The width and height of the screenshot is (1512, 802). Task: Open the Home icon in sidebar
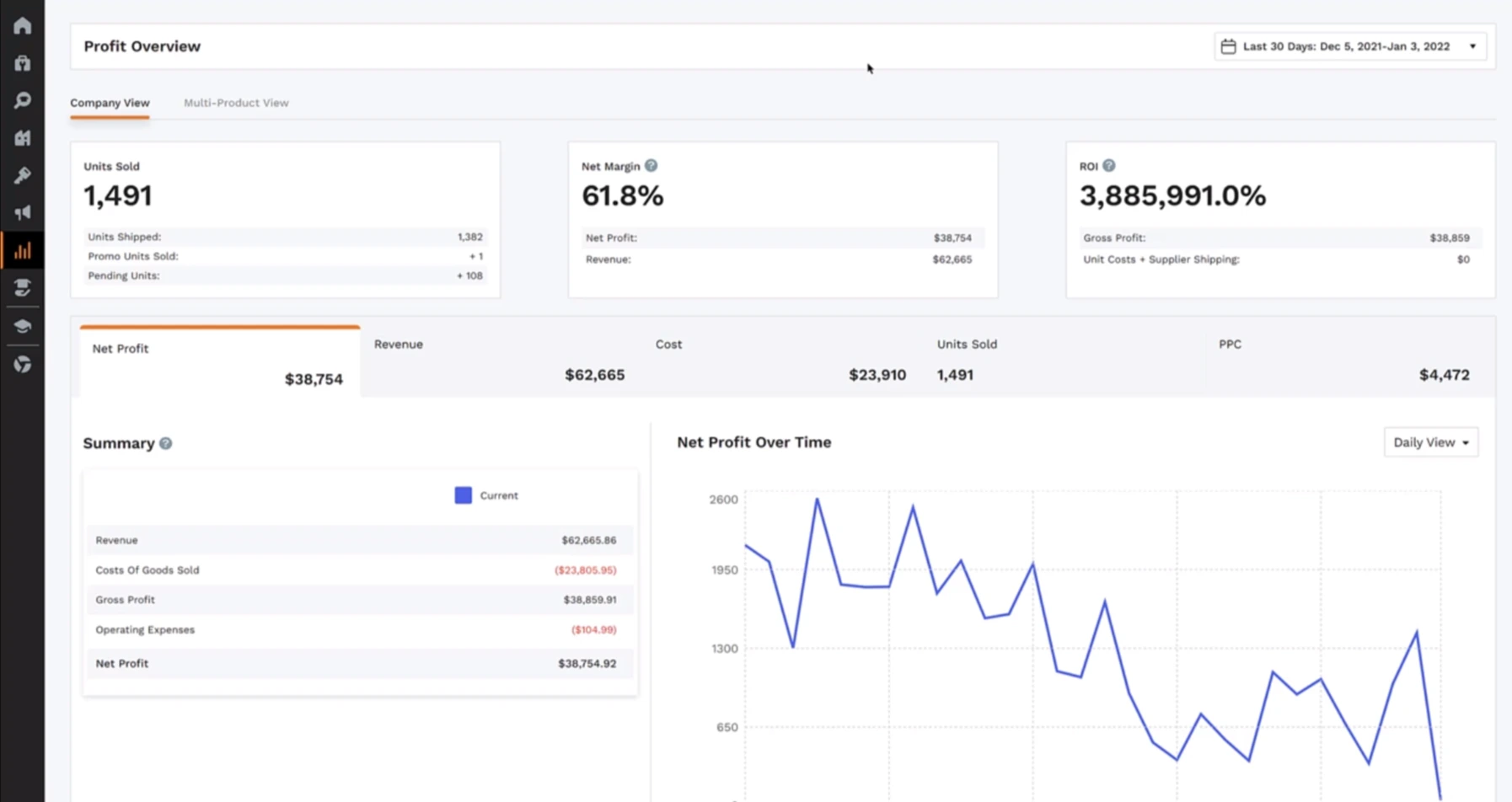(x=23, y=26)
